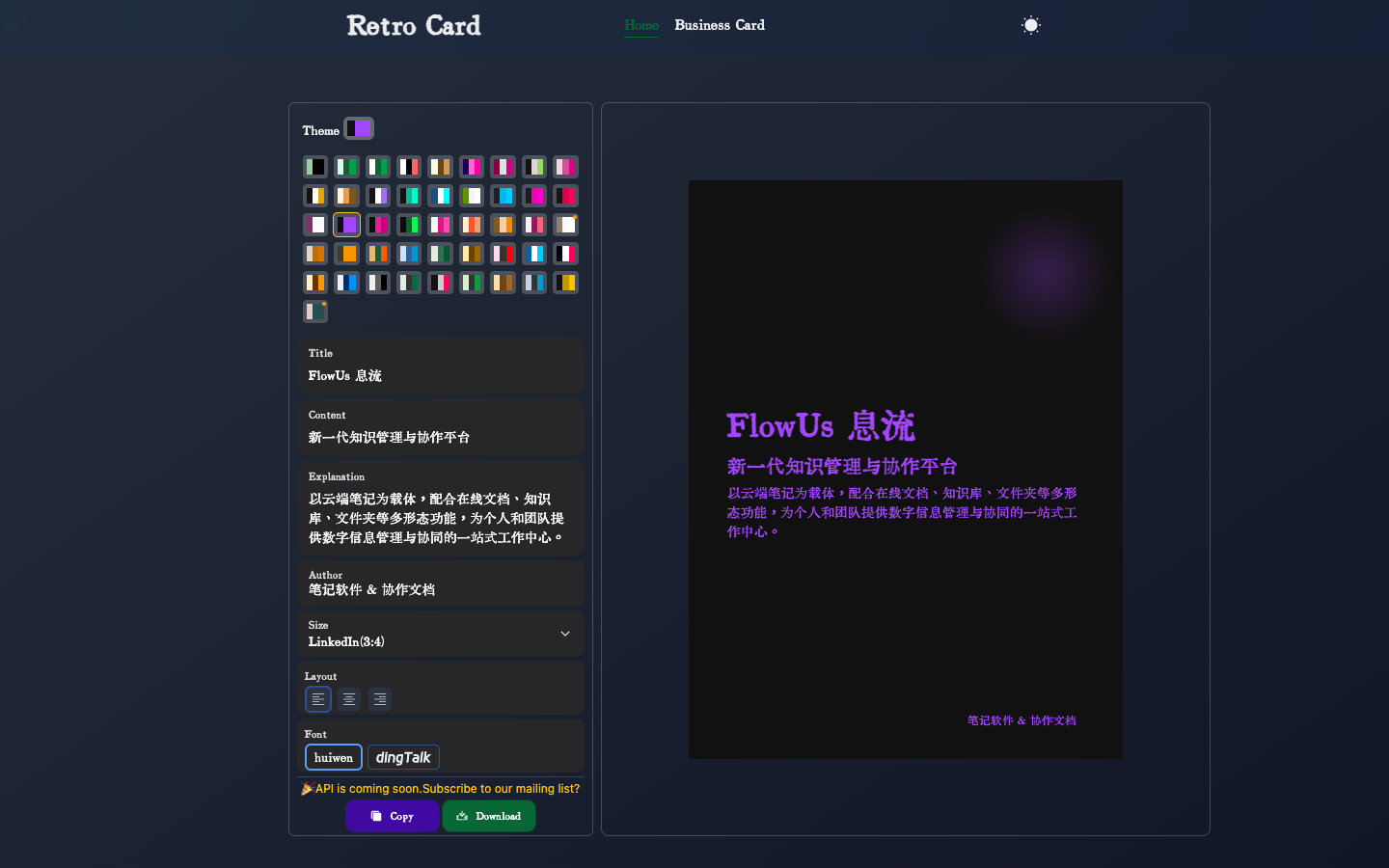This screenshot has width=1389, height=868.
Task: Open the Business Card tab
Action: (720, 25)
